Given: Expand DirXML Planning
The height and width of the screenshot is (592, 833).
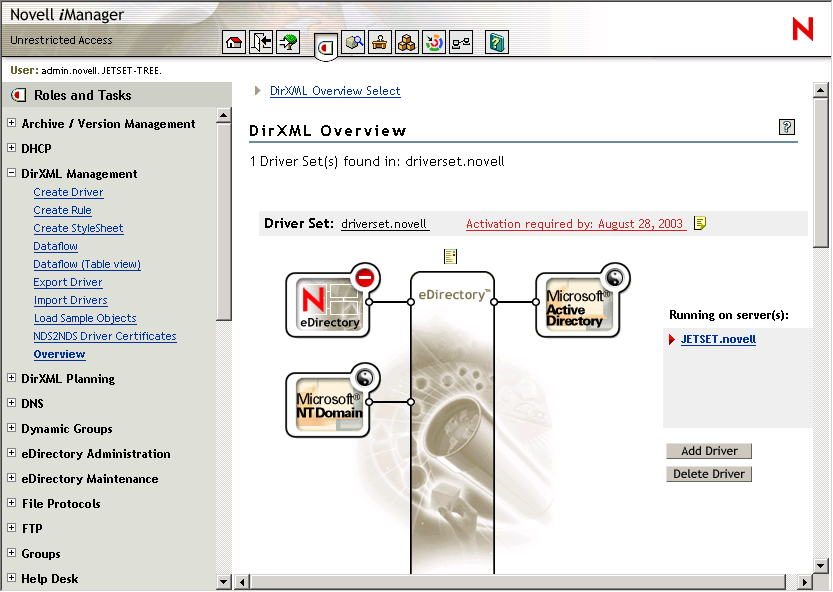Looking at the screenshot, I should [x=11, y=378].
